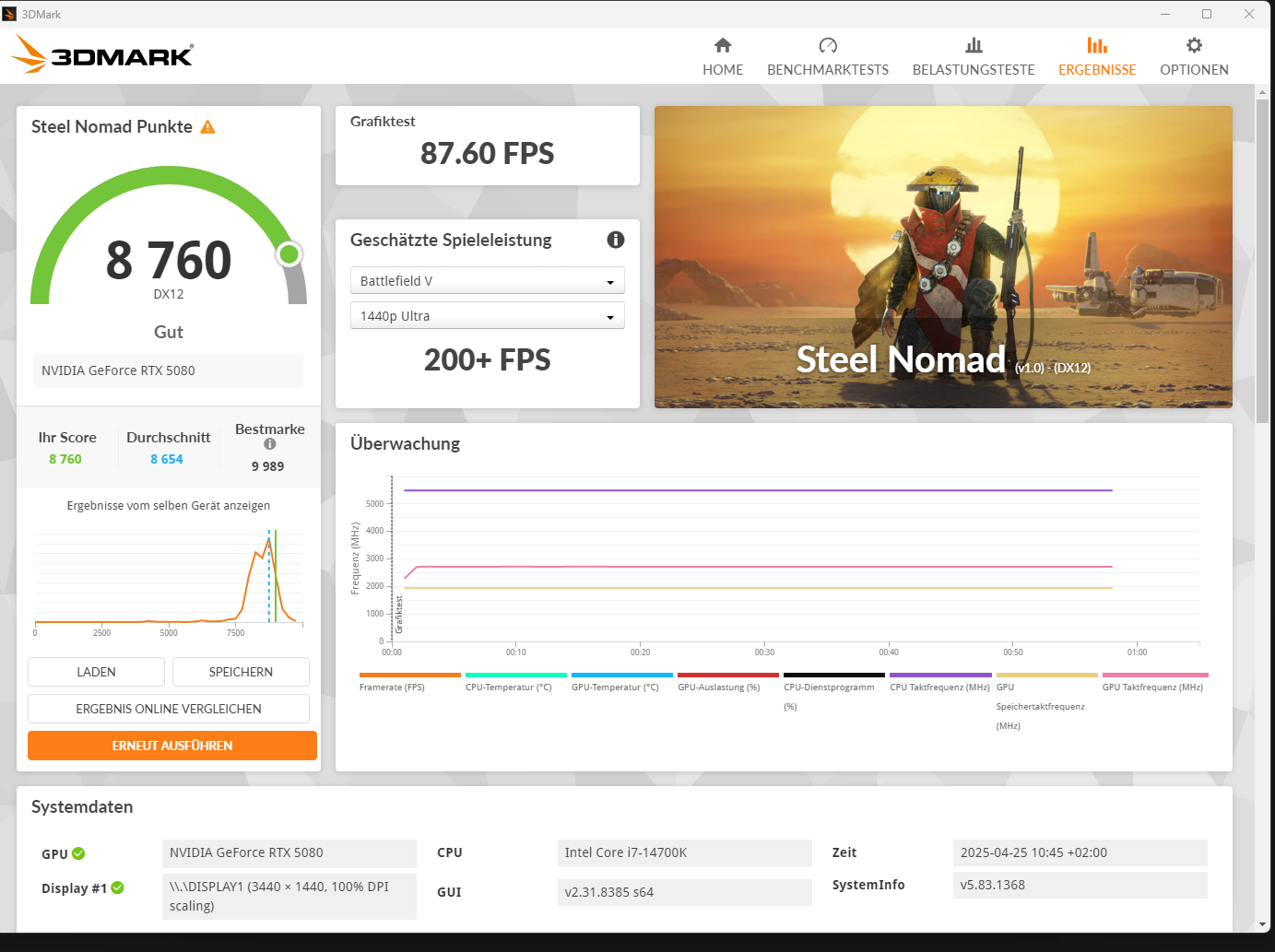The image size is (1275, 952).
Task: Toggle the CPU-Temperatur (°C) legend entry
Action: pyautogui.click(x=515, y=682)
